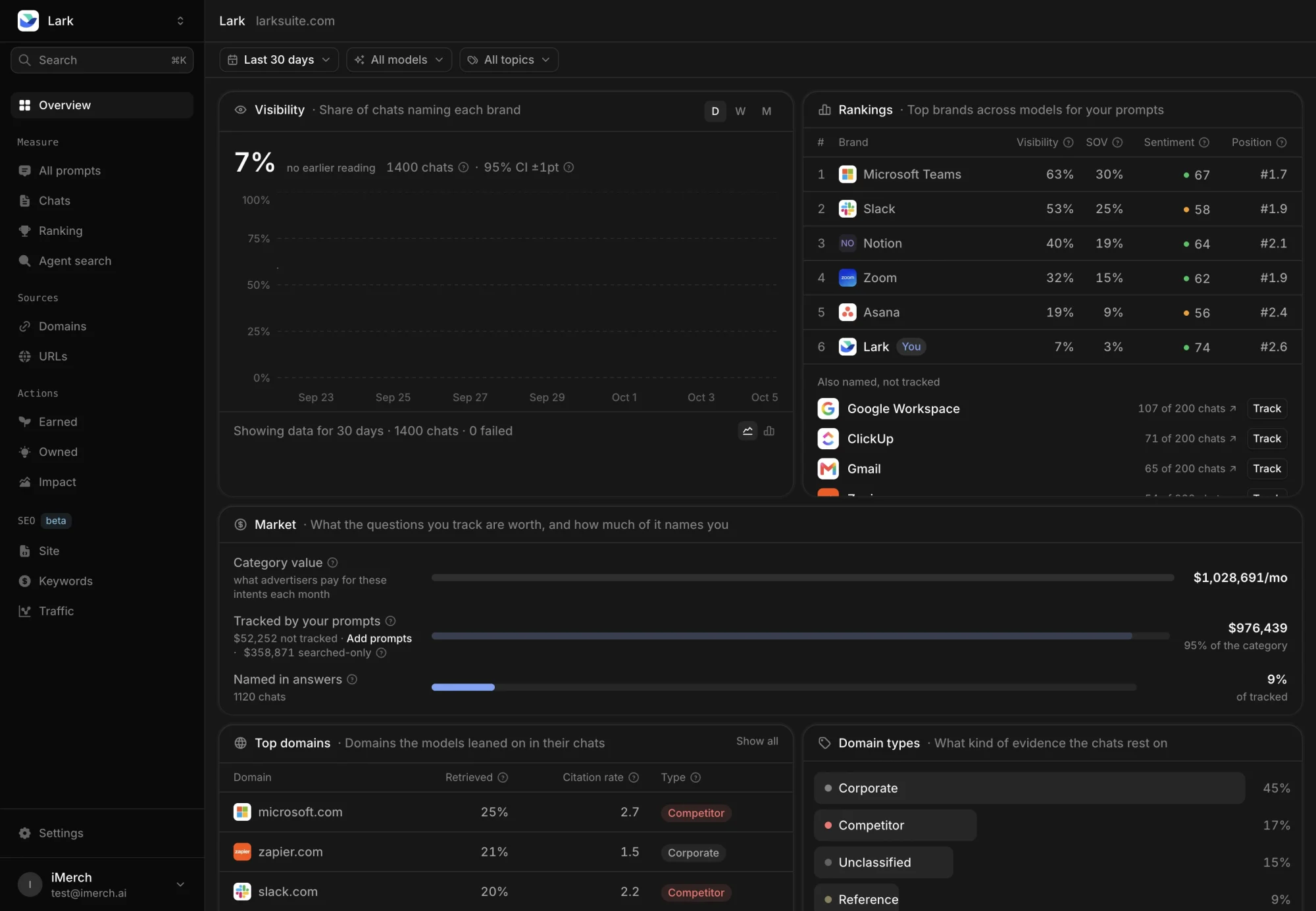Click info icon next to Type header
This screenshot has height=911, width=1316.
[x=696, y=777]
